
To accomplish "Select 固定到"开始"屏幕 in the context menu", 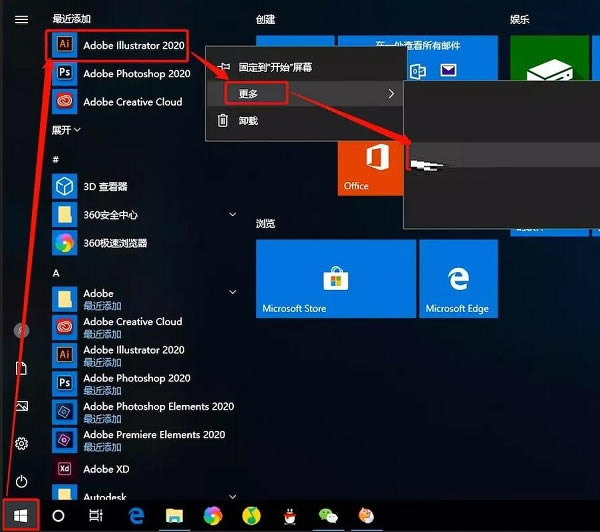I will click(x=274, y=67).
